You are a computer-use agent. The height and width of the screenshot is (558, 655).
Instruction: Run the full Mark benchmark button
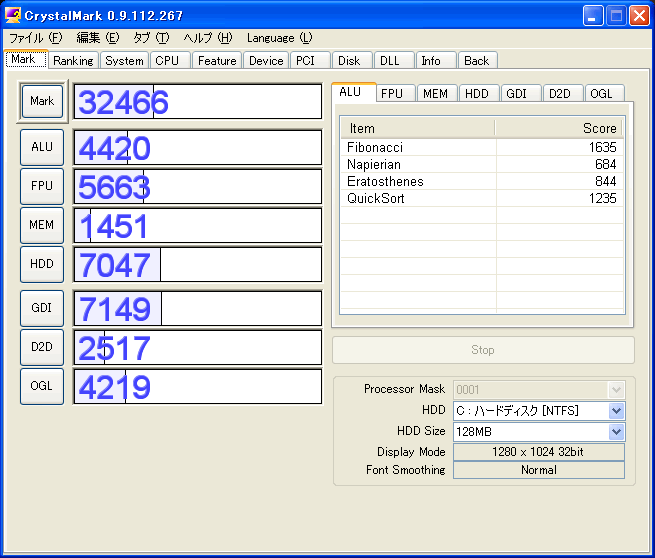coord(42,101)
